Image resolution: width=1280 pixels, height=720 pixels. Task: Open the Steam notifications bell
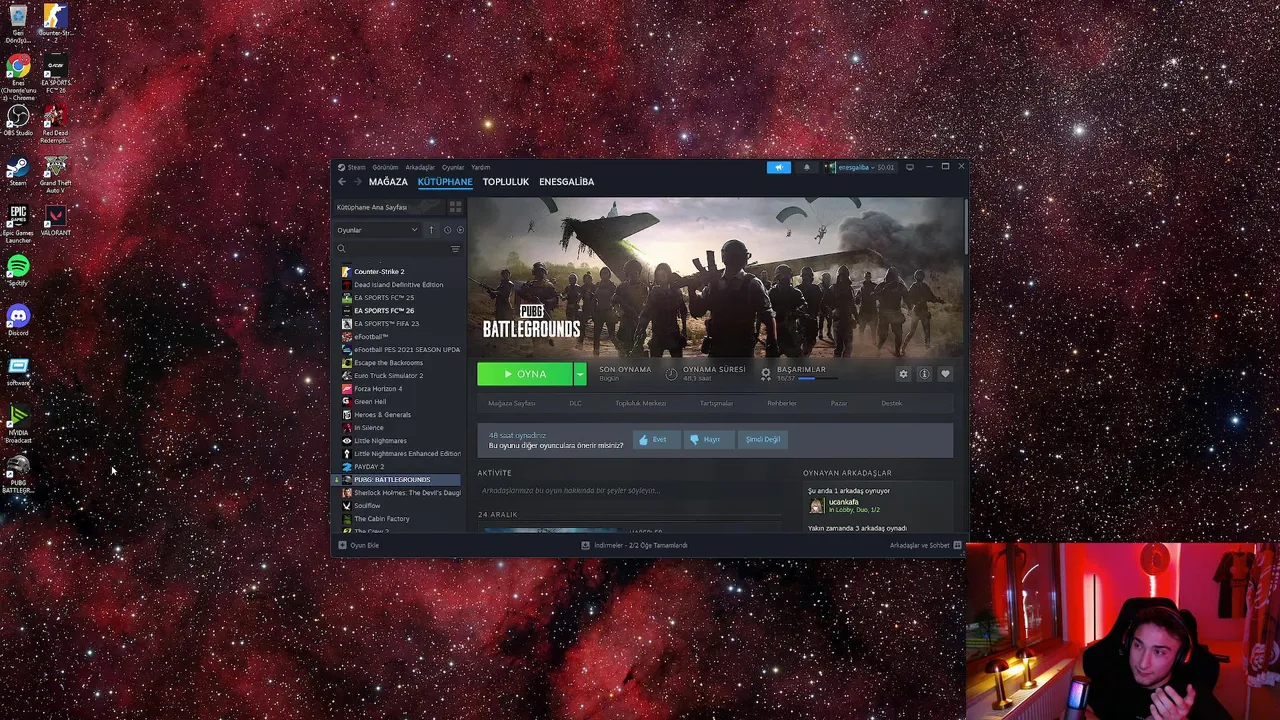[x=807, y=167]
